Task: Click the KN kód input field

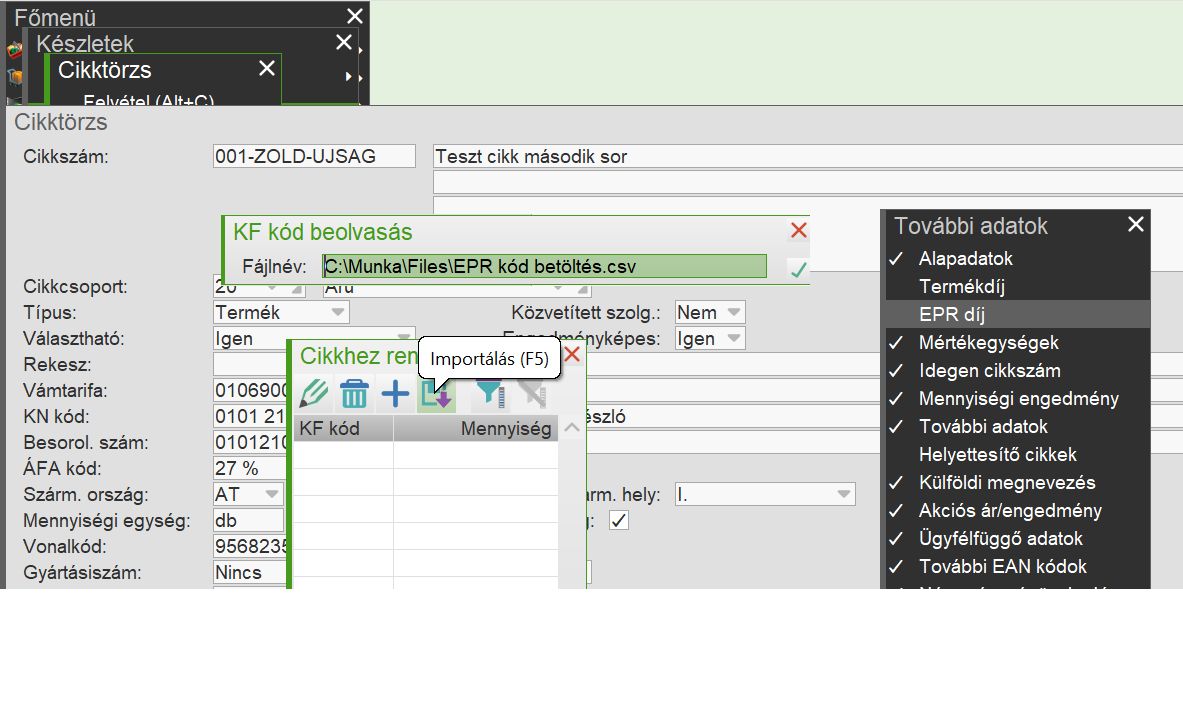Action: 250,417
